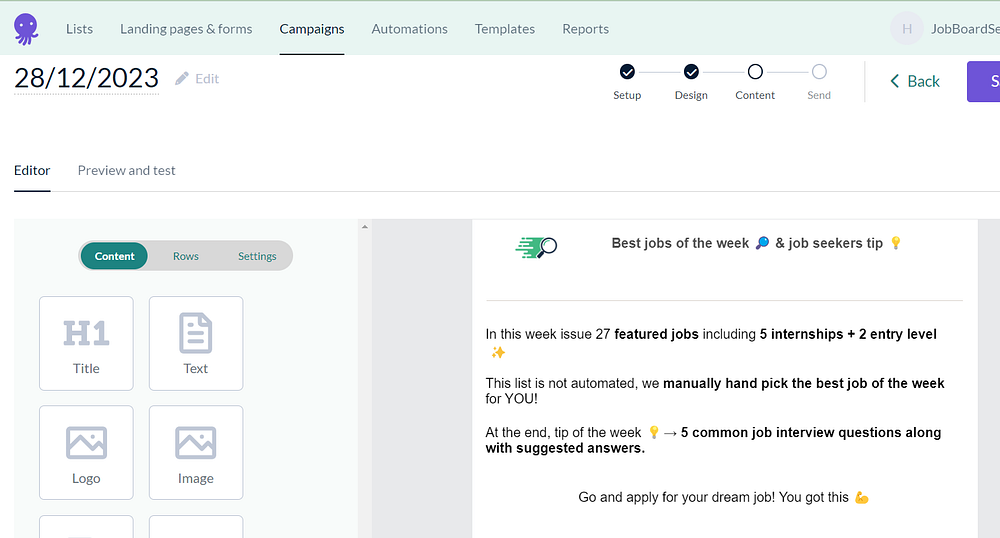Click the 'In this week issue 27' paragraph
Screen dimensions: 1000x538
[x=712, y=343]
